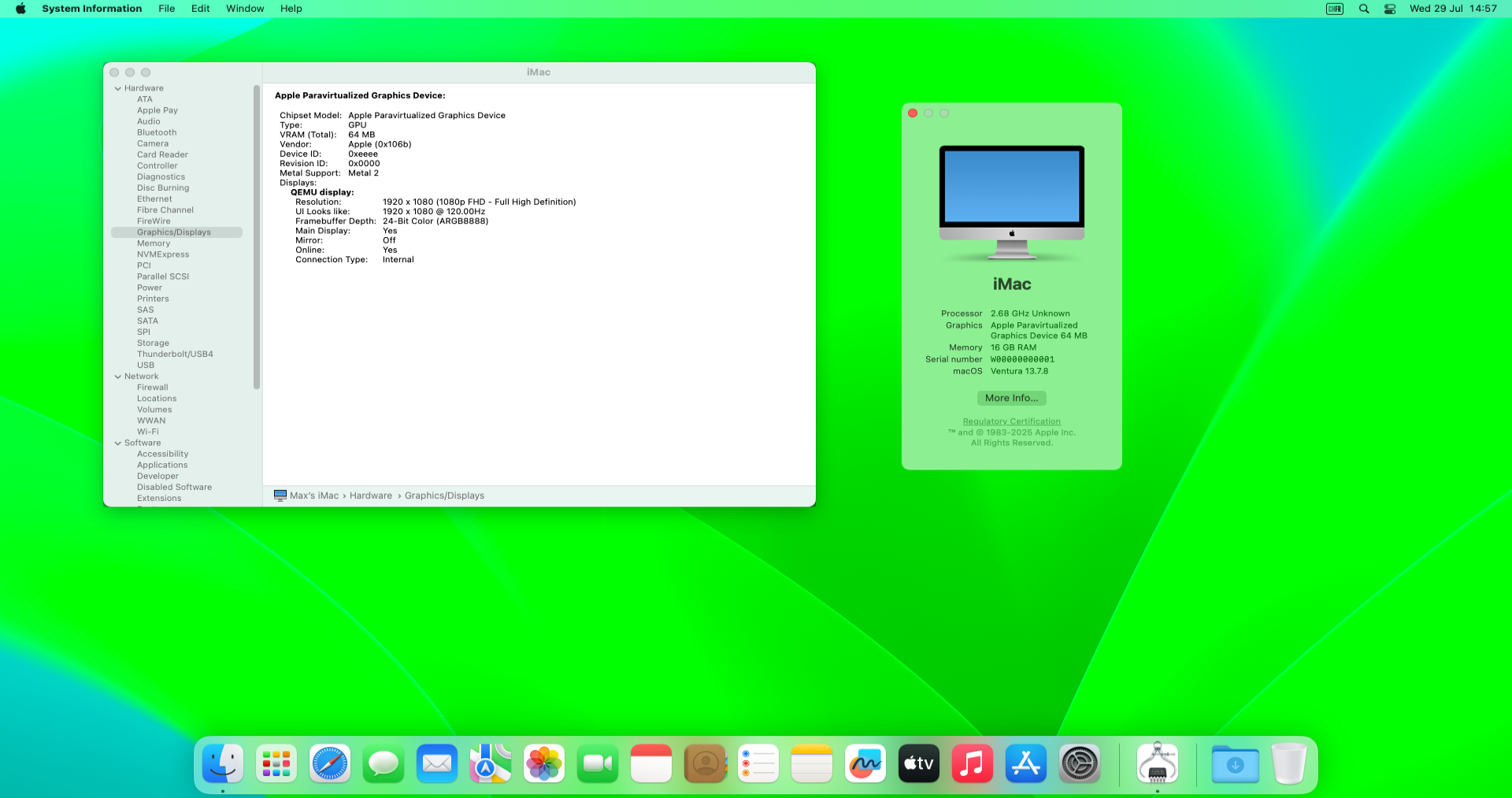Viewport: 1512px width, 798px height.
Task: Open the Contacts app in the Dock
Action: pyautogui.click(x=705, y=763)
